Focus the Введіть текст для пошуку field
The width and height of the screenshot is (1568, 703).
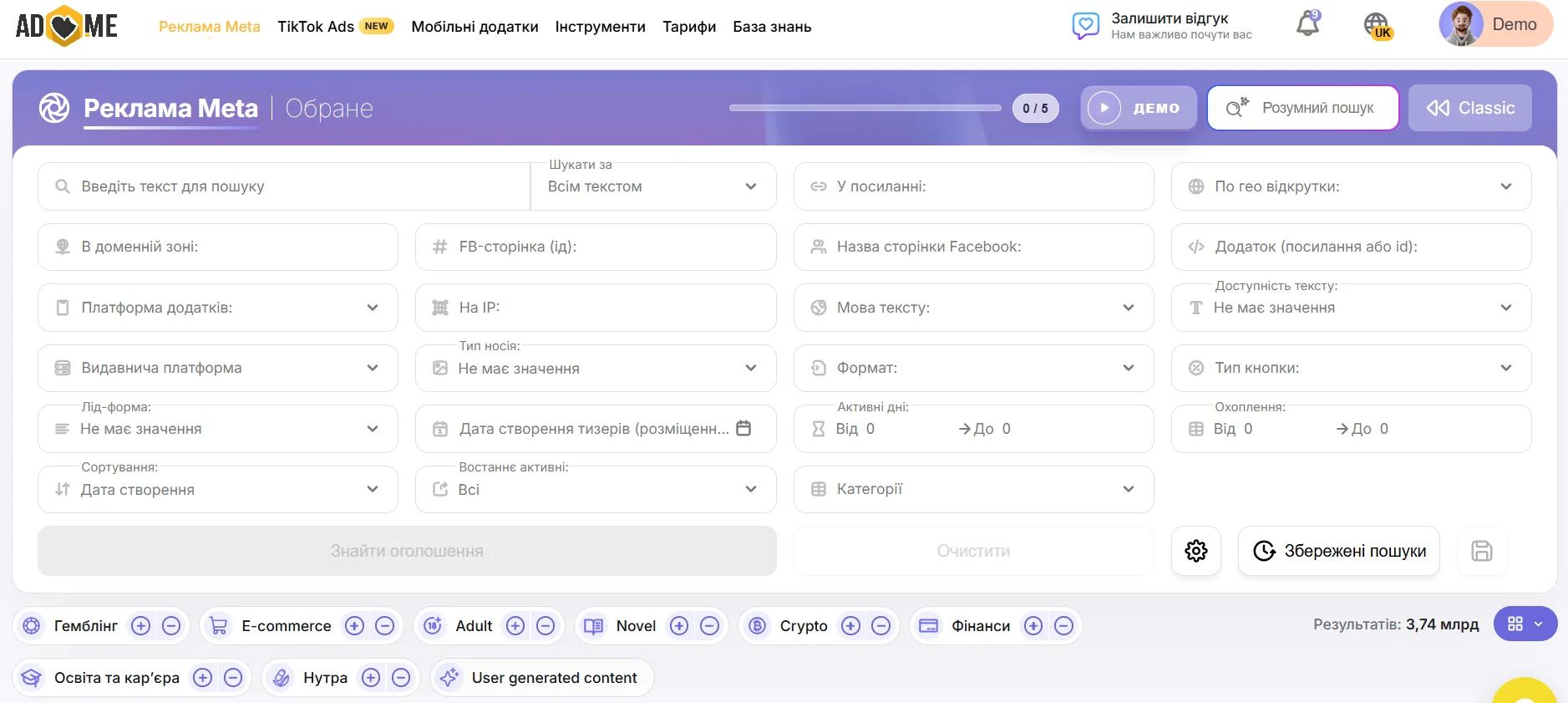point(284,186)
